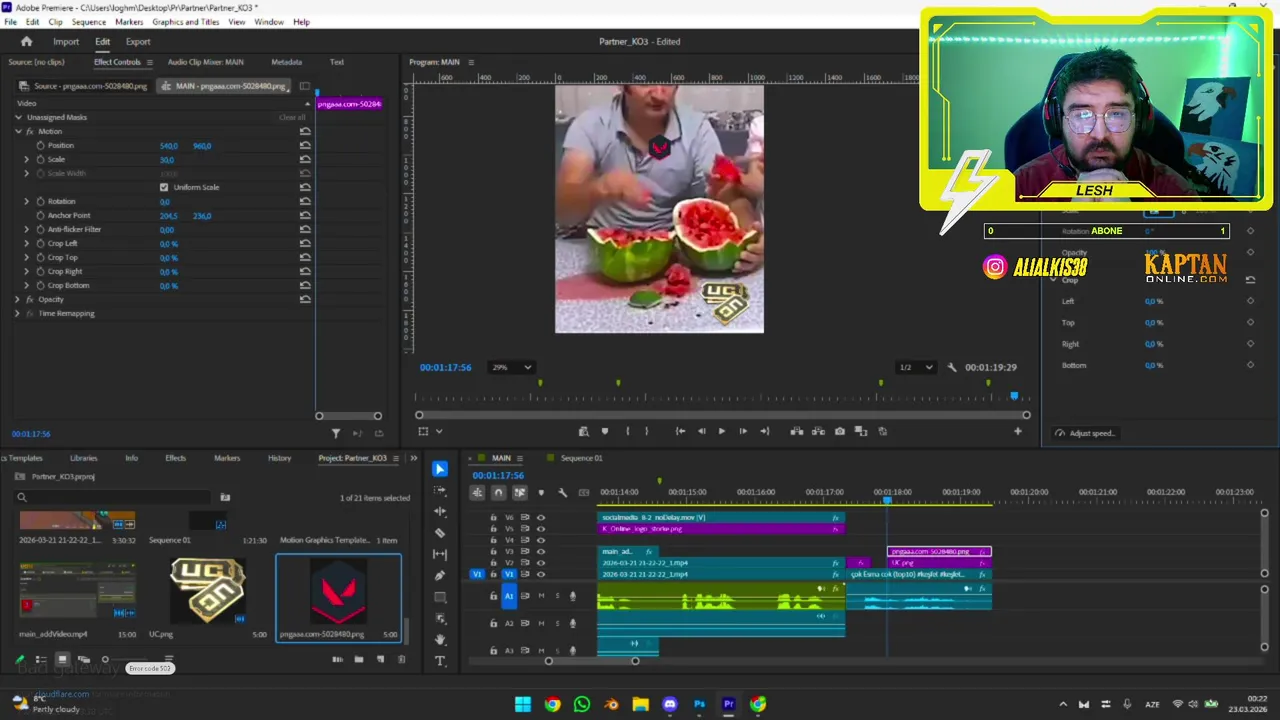Collapse the Motion effect group
The height and width of the screenshot is (720, 1280).
point(18,131)
